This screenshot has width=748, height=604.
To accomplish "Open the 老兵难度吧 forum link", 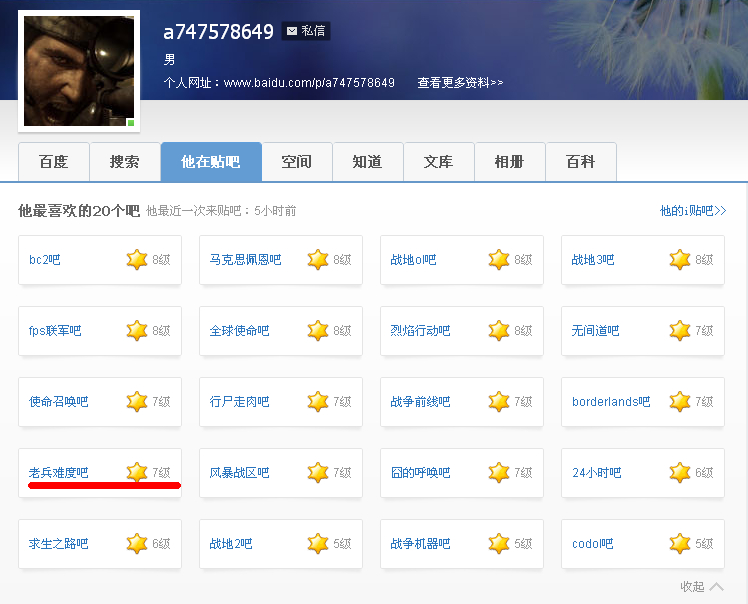I will [x=59, y=472].
